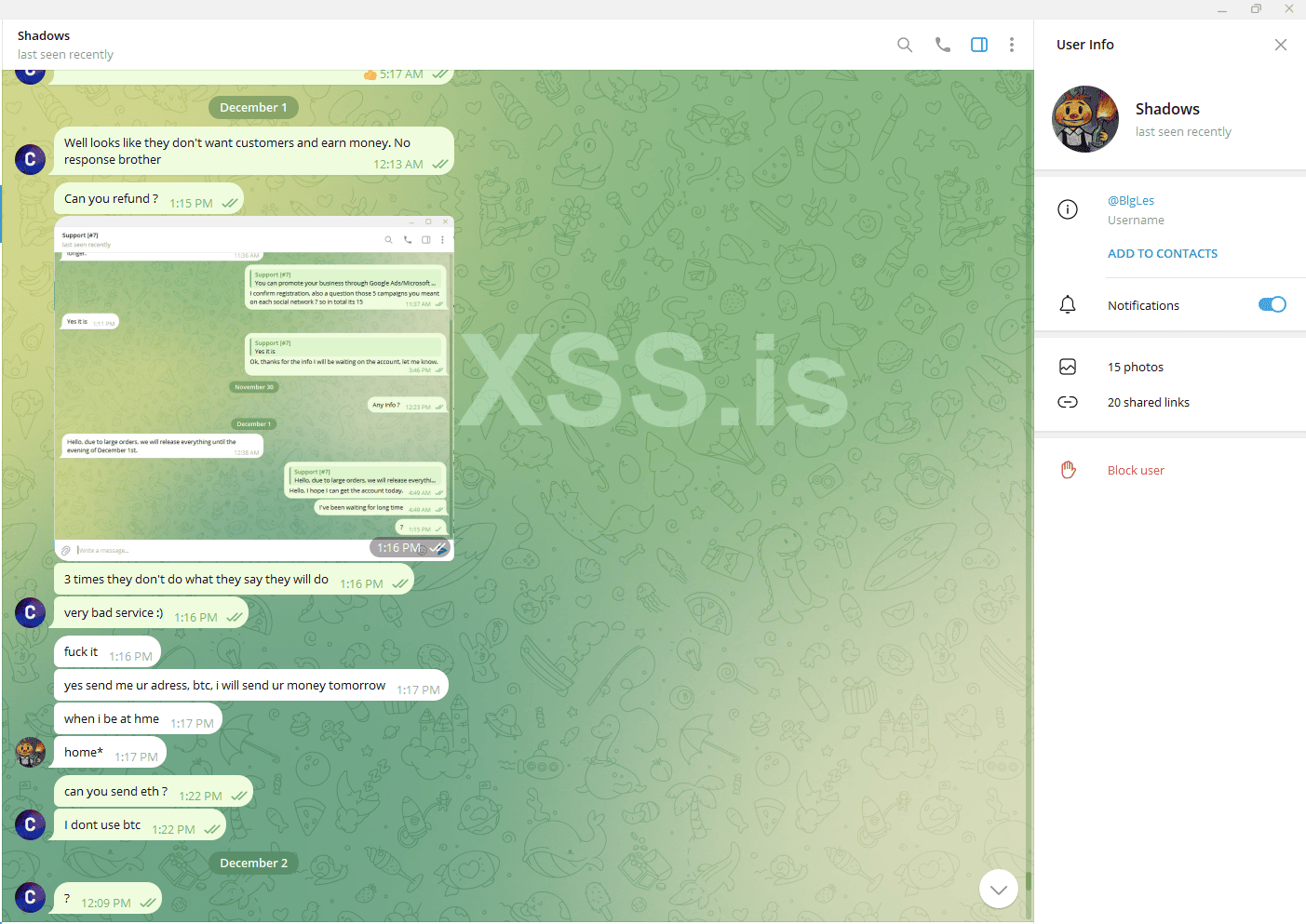This screenshot has width=1306, height=924.
Task: Click the C avatar beside "response brother"
Action: pos(30,159)
